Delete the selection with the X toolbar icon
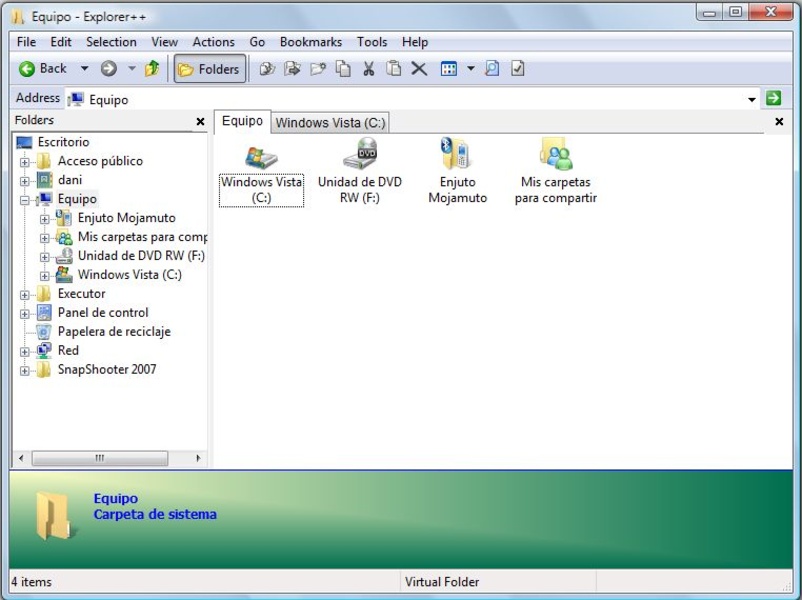 (x=419, y=68)
